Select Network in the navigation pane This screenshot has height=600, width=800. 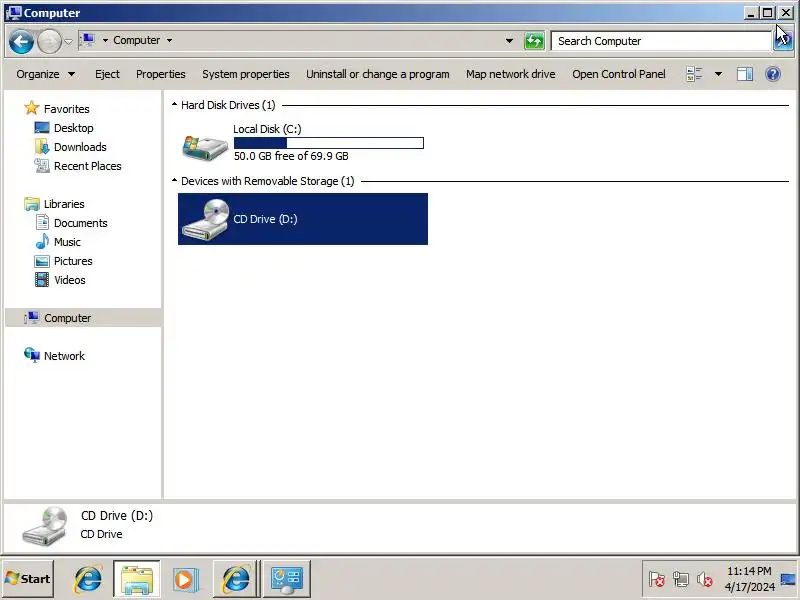coord(64,356)
